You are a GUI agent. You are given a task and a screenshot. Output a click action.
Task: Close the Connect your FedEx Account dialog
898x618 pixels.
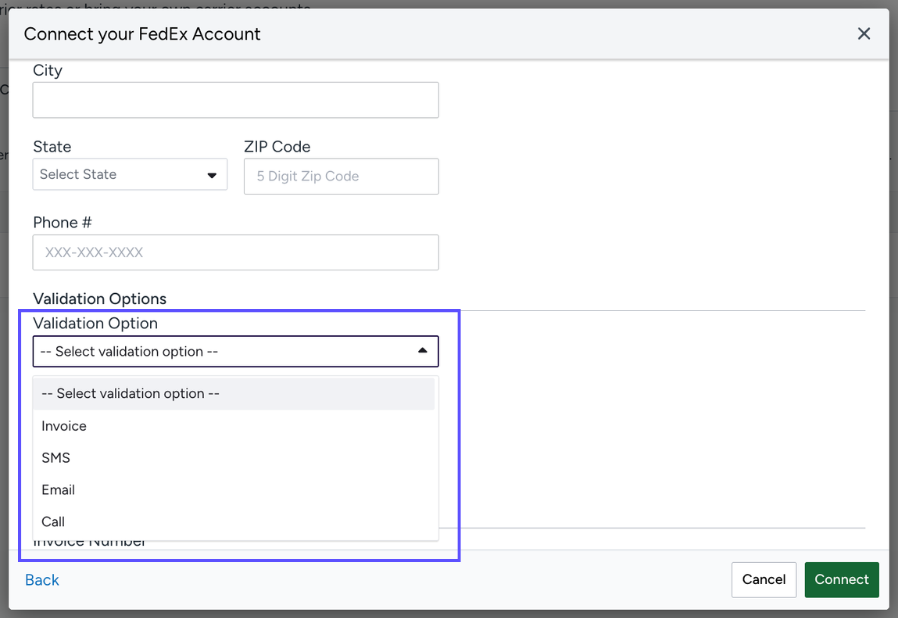[864, 34]
